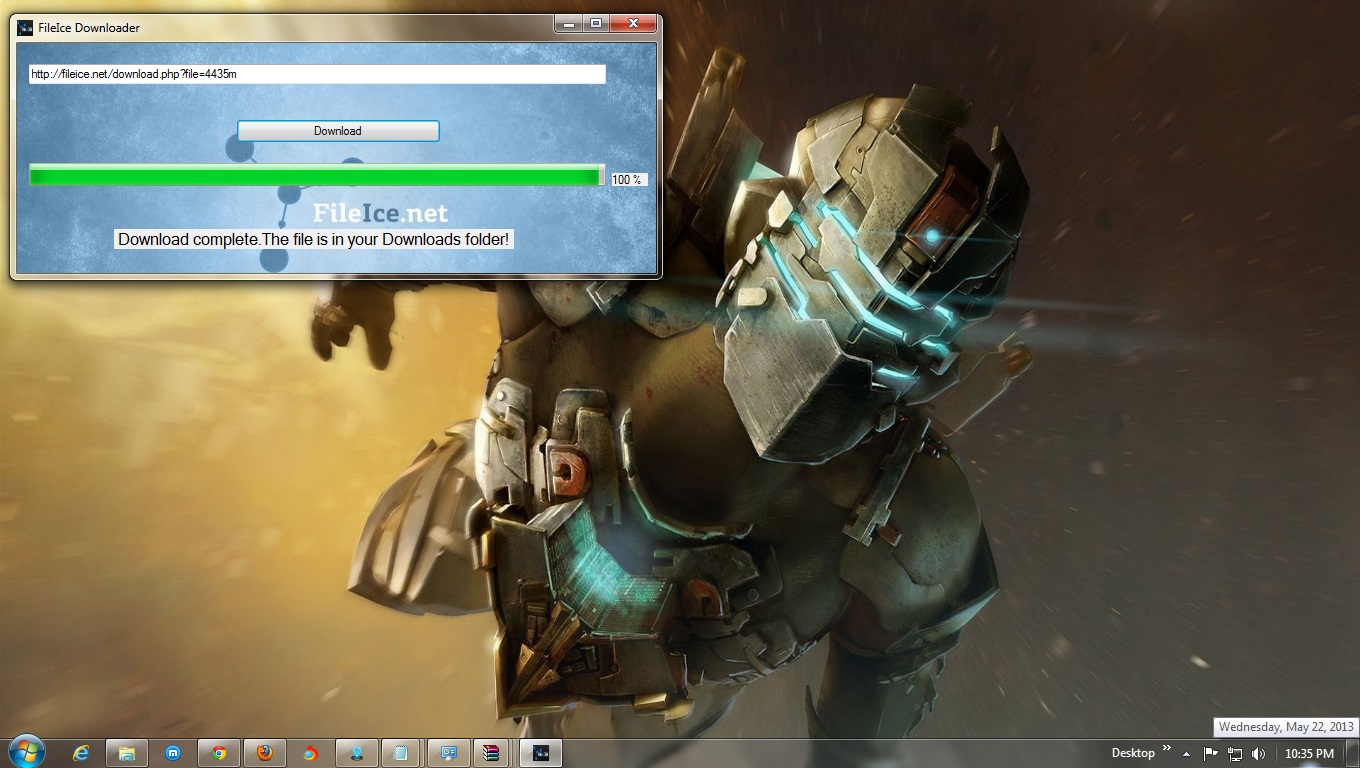Image resolution: width=1360 pixels, height=768 pixels.
Task: Open the blue monitor app taskbar icon
Action: (448, 753)
